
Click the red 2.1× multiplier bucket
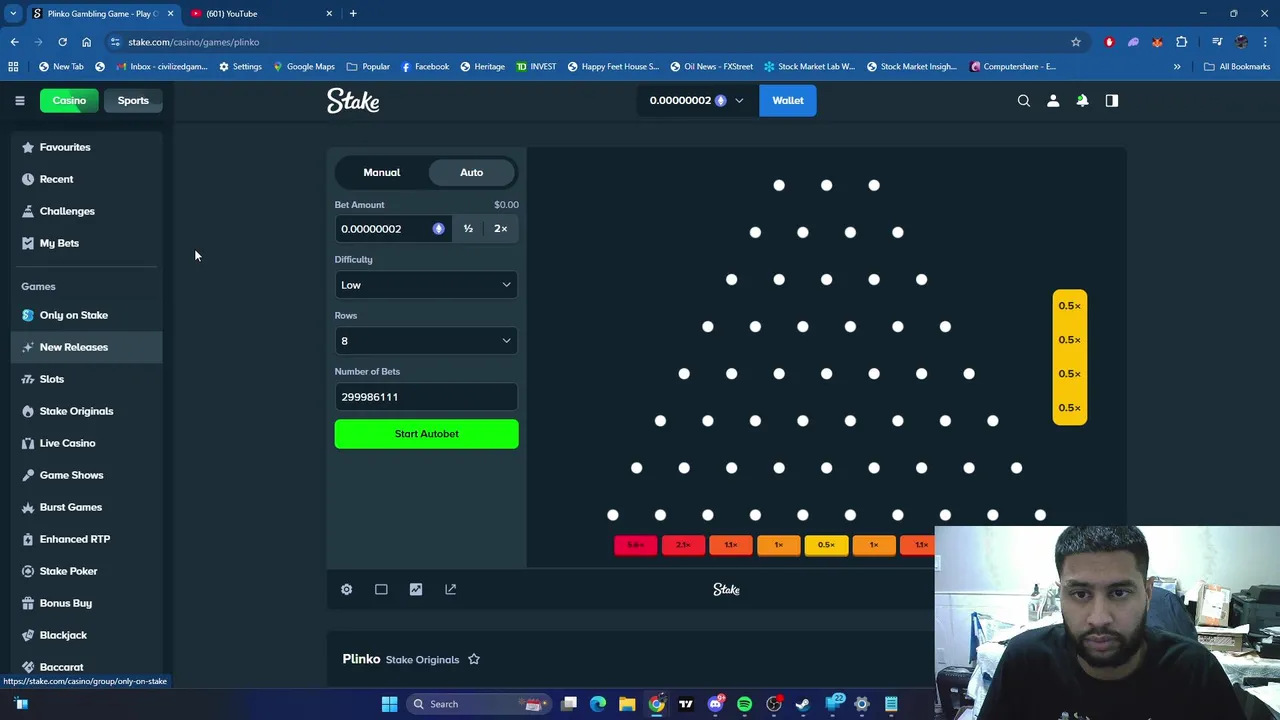pos(683,545)
